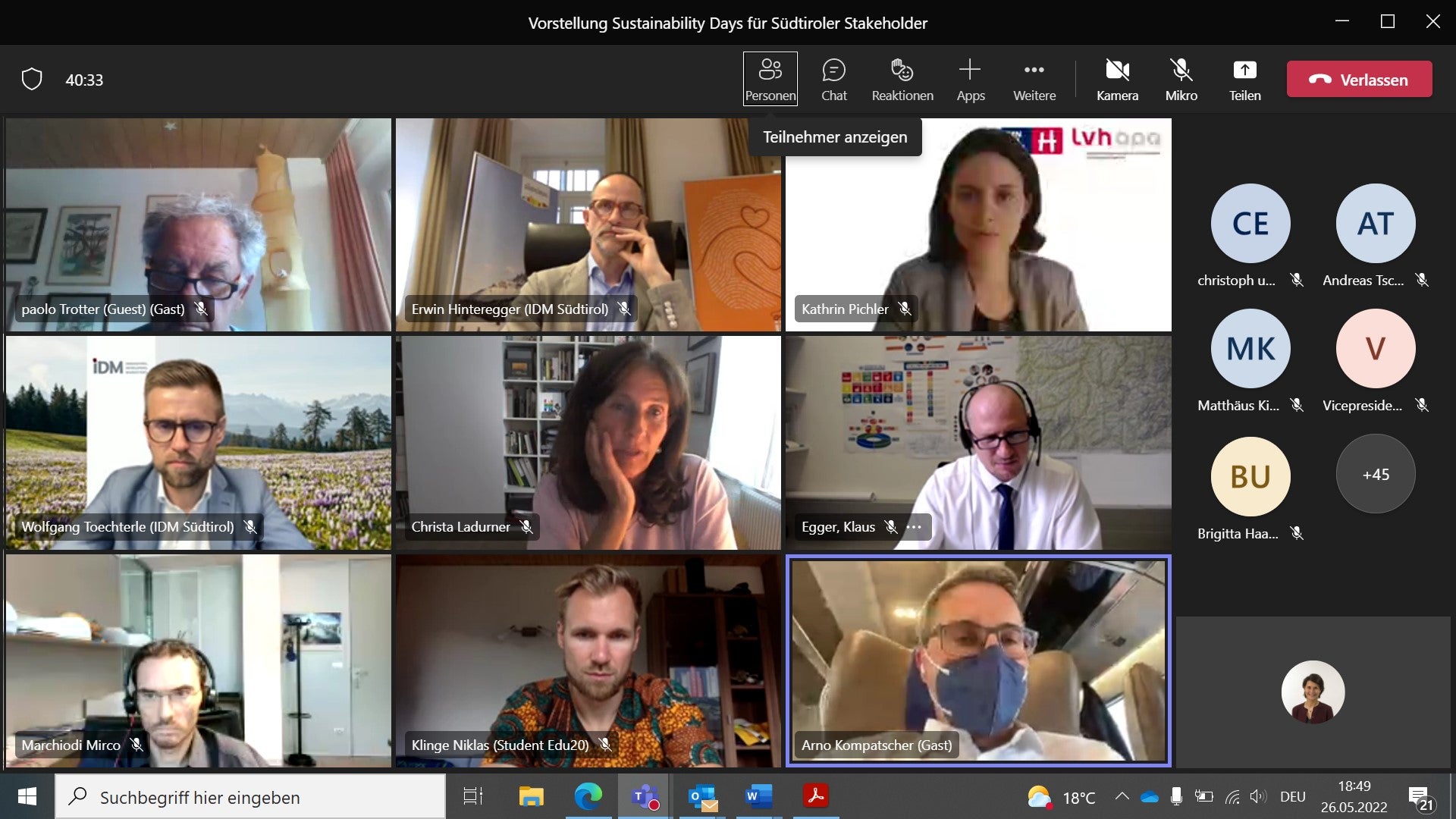Image resolution: width=1456 pixels, height=819 pixels.
Task: Open the meeting Chat
Action: (833, 79)
